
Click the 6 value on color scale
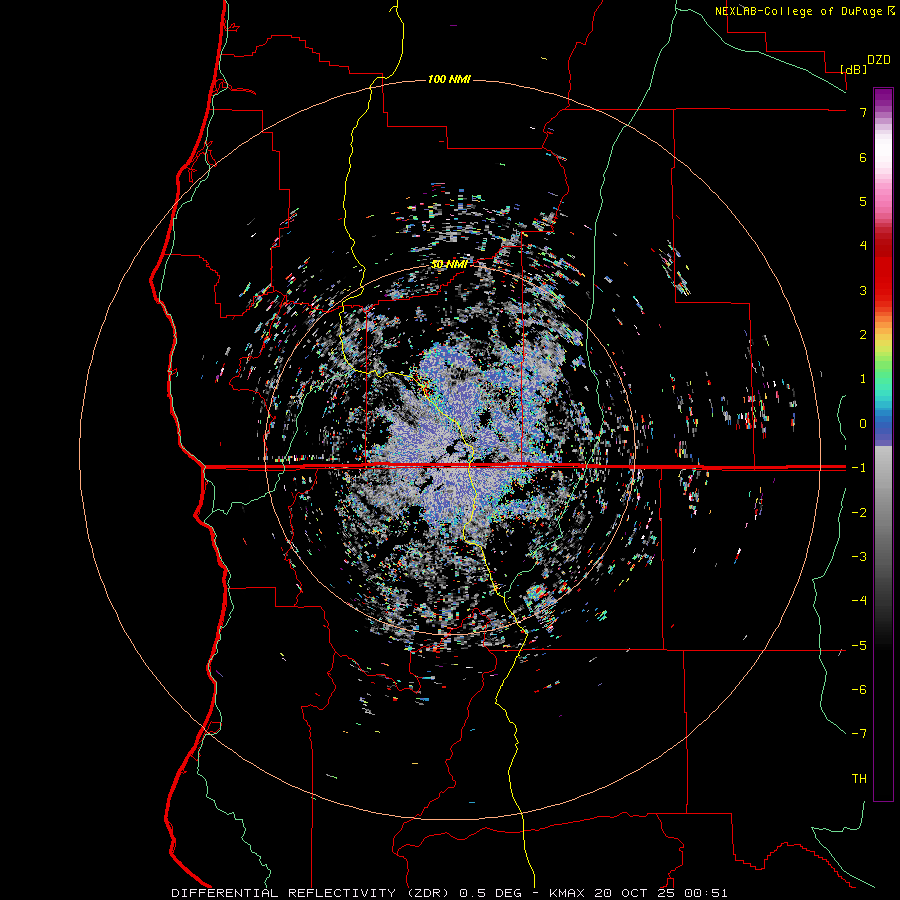click(x=863, y=157)
